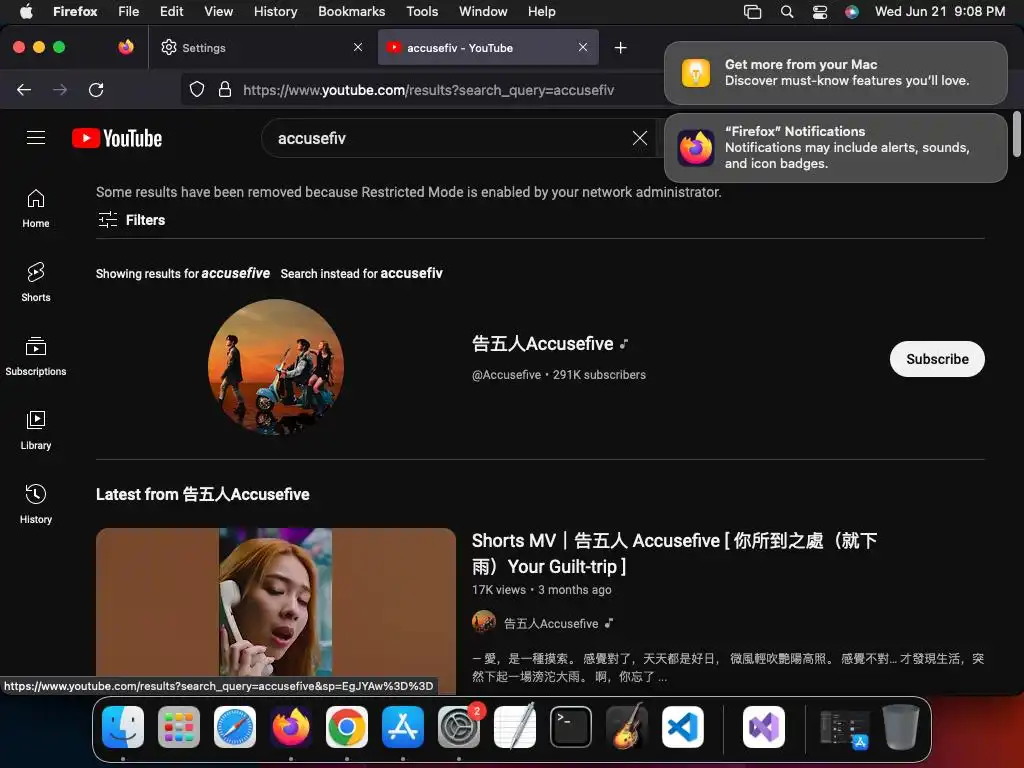Screen dimensions: 1024x768
Task: Open the recent apps stack in Dock
Action: coord(845,729)
